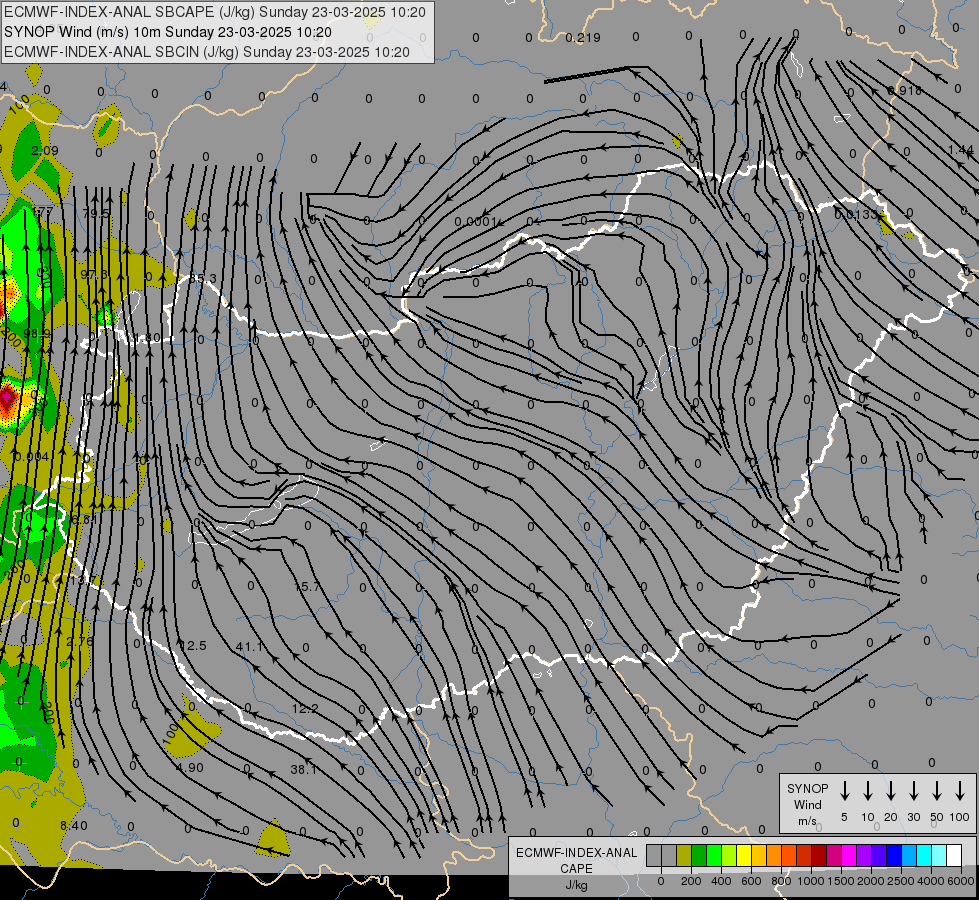
Task: Click the 0.219 value on the map
Action: (x=583, y=37)
